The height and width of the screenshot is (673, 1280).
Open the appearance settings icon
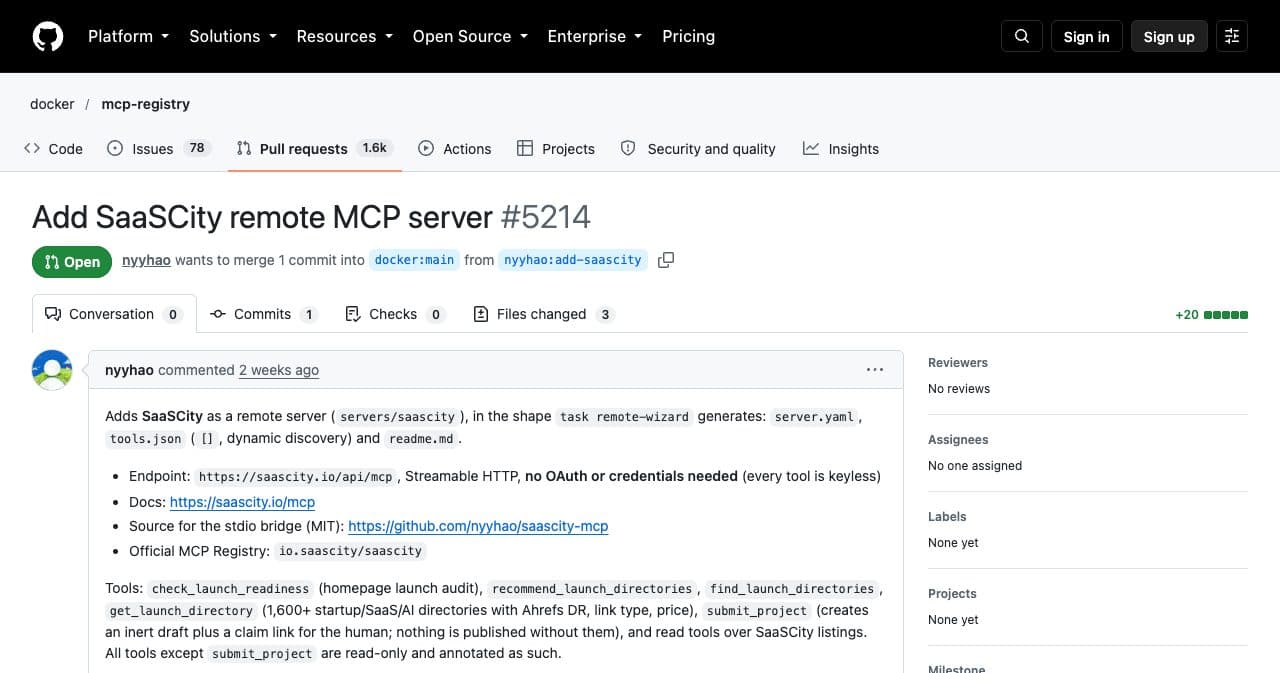point(1232,36)
